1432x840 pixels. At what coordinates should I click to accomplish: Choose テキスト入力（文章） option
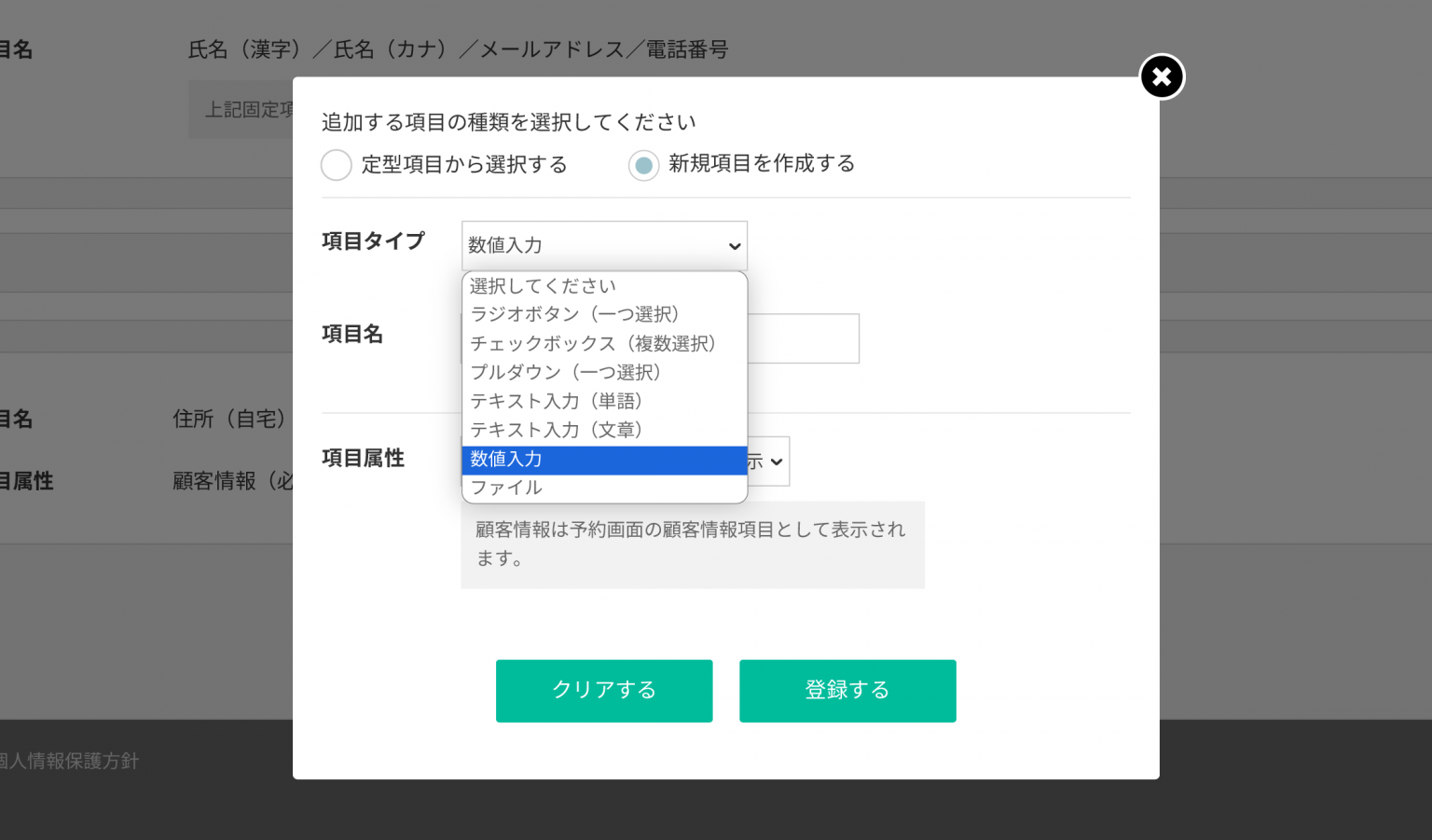pos(556,430)
